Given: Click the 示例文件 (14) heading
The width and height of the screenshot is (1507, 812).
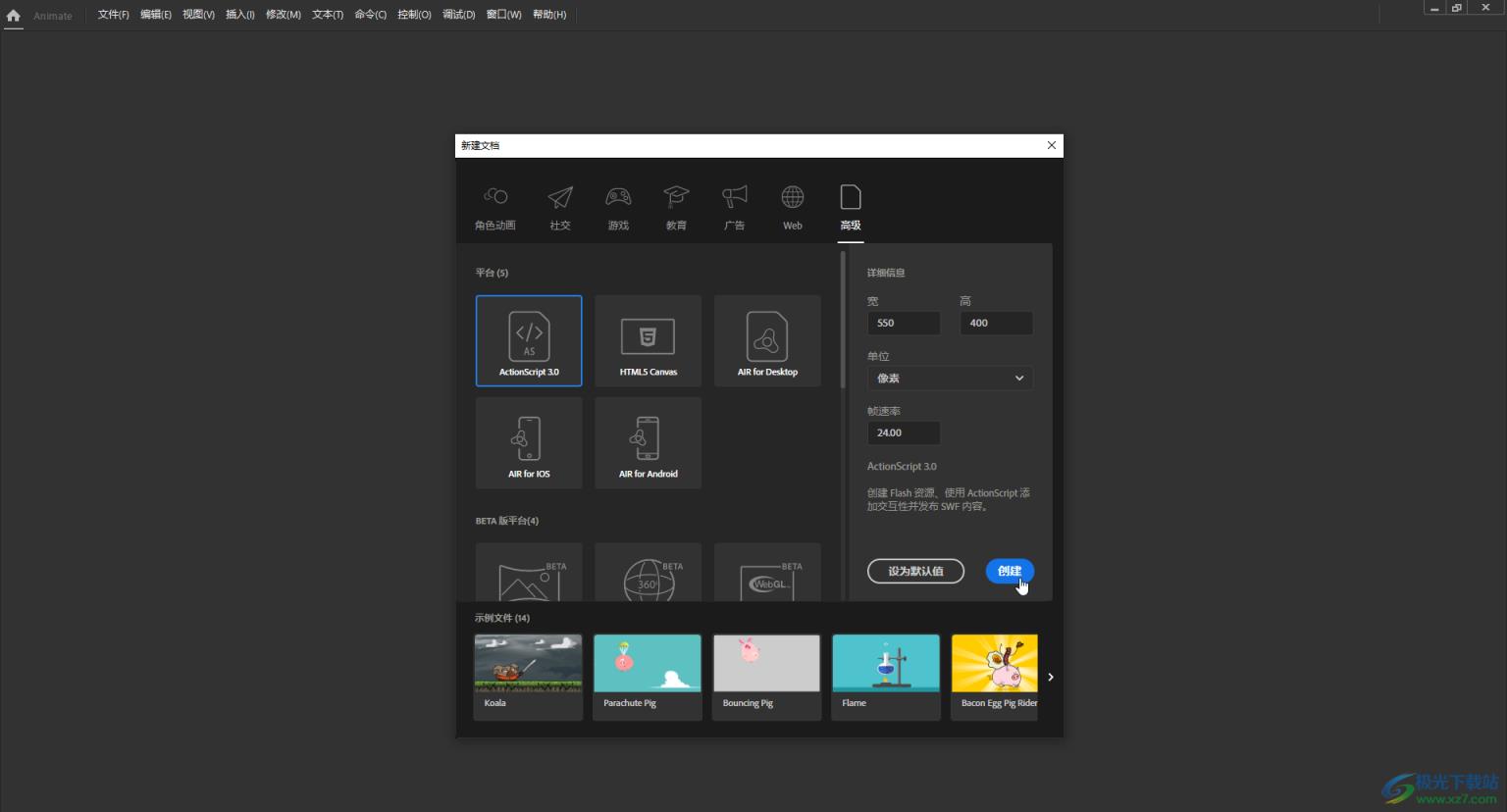Looking at the screenshot, I should (502, 618).
